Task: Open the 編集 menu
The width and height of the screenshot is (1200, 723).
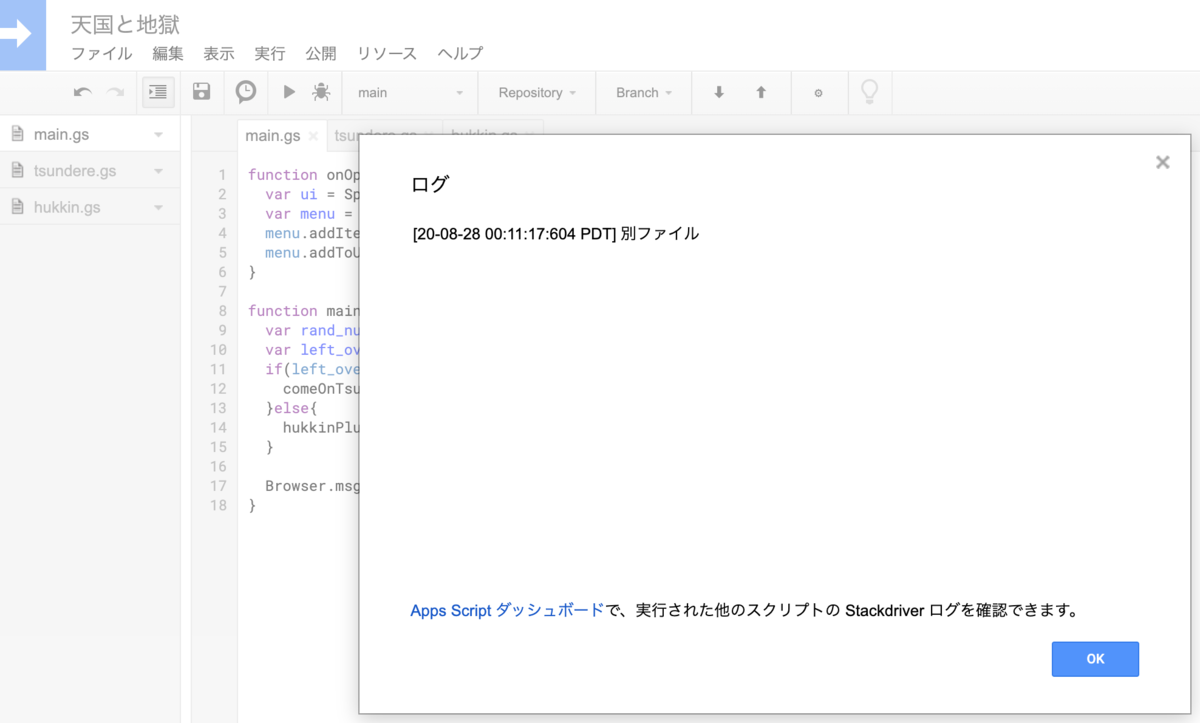Action: 168,54
